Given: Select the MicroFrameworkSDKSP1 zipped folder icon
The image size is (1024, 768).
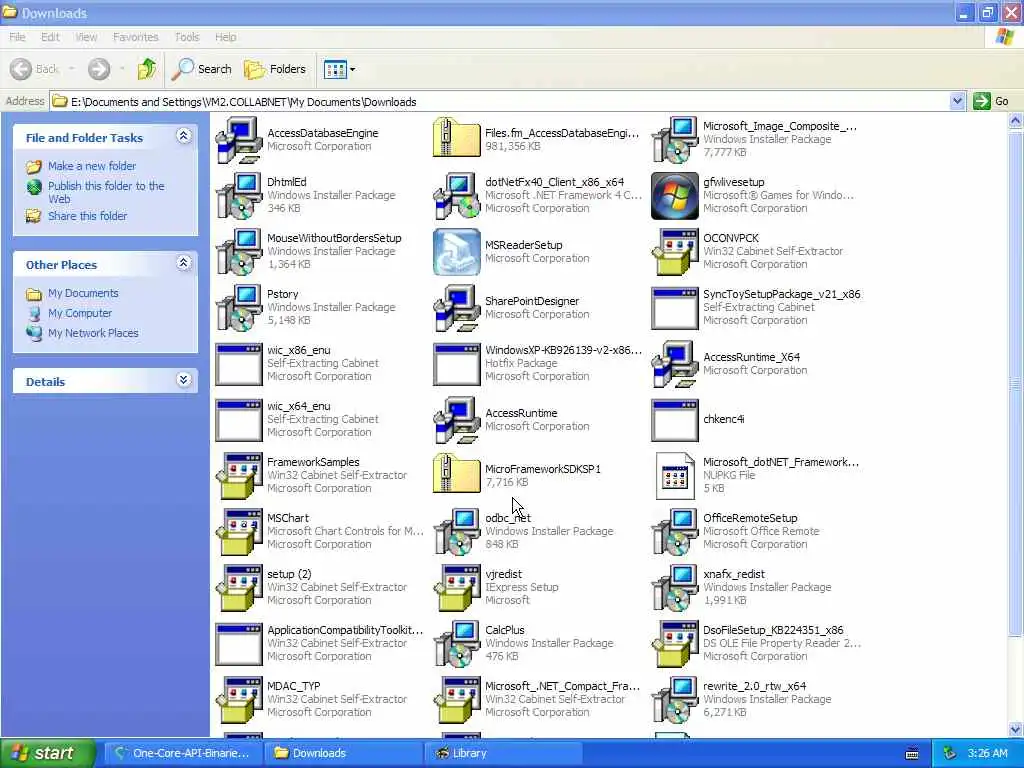Looking at the screenshot, I should coord(456,473).
